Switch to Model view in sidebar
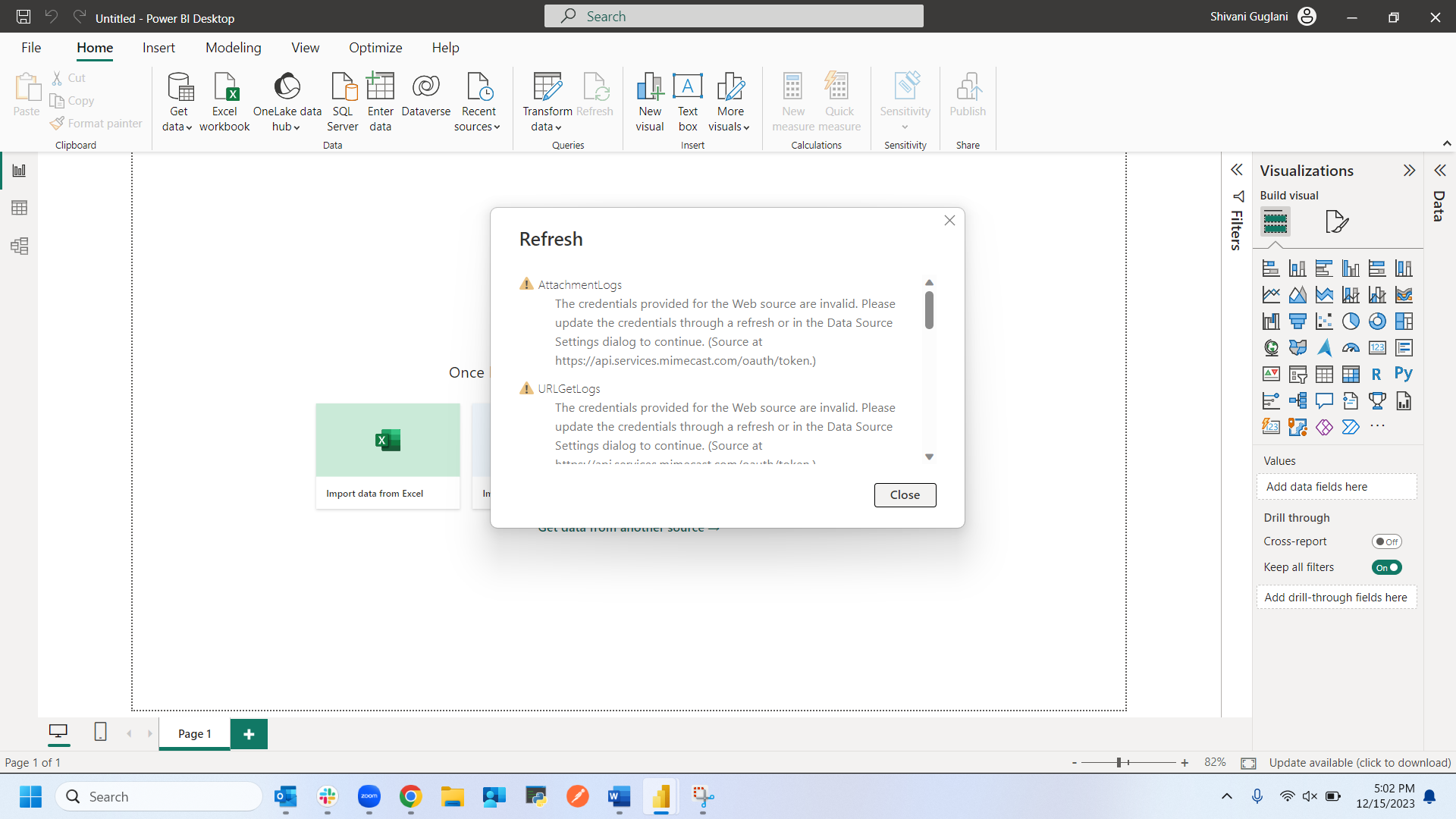1456x819 pixels. (x=19, y=246)
